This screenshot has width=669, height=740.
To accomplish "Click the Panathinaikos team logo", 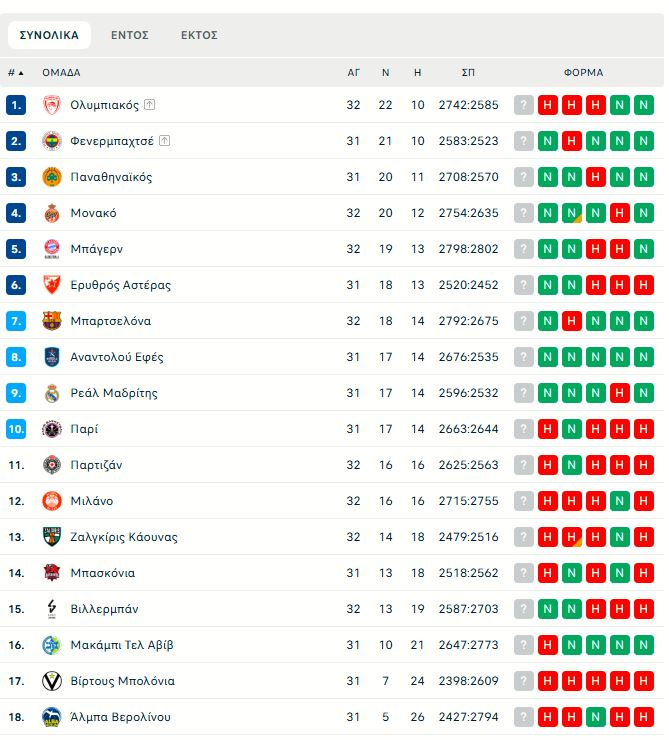I will coord(52,177).
